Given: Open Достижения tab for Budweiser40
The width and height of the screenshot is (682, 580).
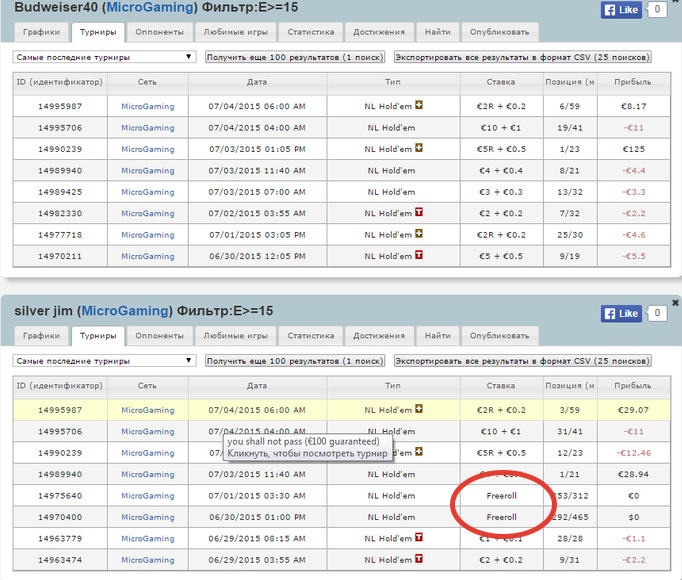Looking at the screenshot, I should (379, 32).
